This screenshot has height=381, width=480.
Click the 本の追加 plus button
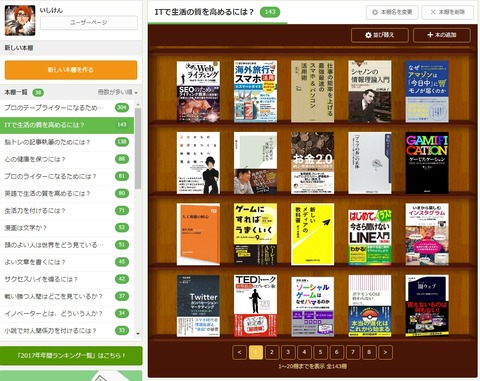point(442,35)
